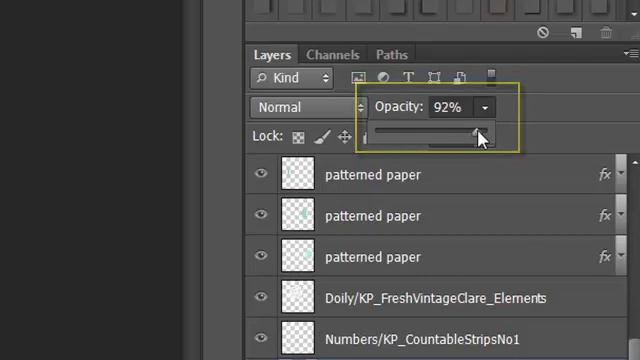Open the Kind filter dropdown
The height and width of the screenshot is (360, 640).
[x=292, y=78]
